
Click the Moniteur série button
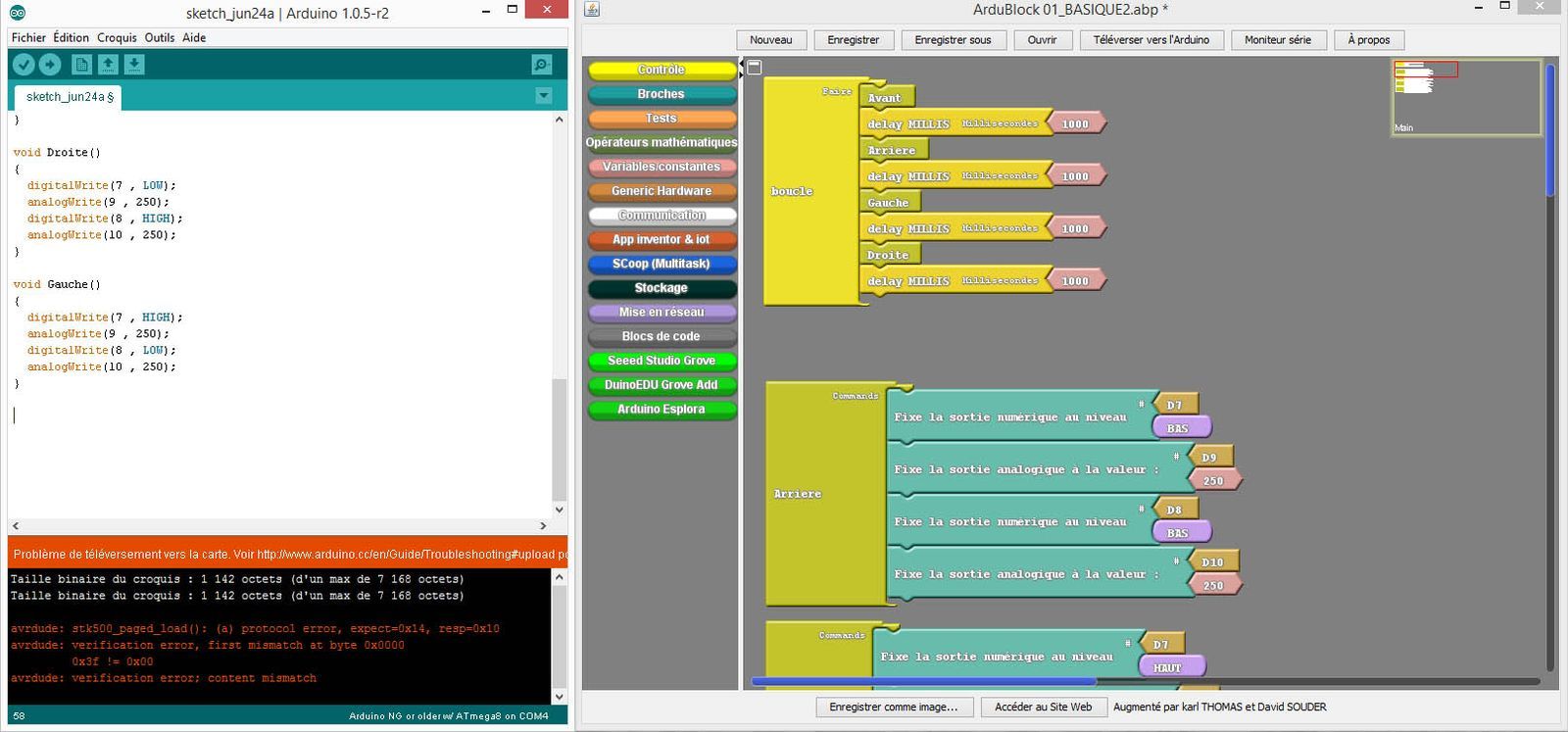tap(1277, 40)
